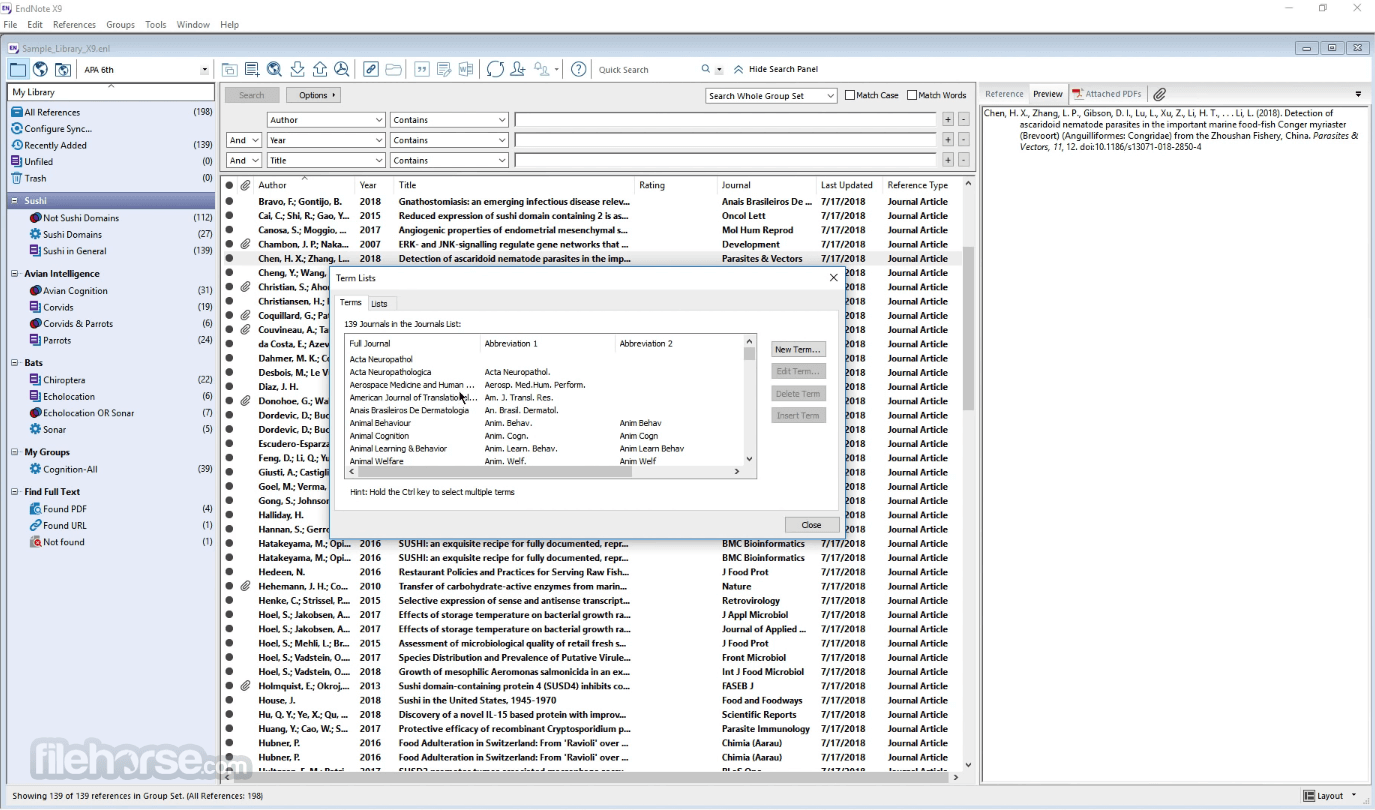This screenshot has height=810, width=1375.
Task: Insert Citation into Word document
Action: pyautogui.click(x=423, y=69)
